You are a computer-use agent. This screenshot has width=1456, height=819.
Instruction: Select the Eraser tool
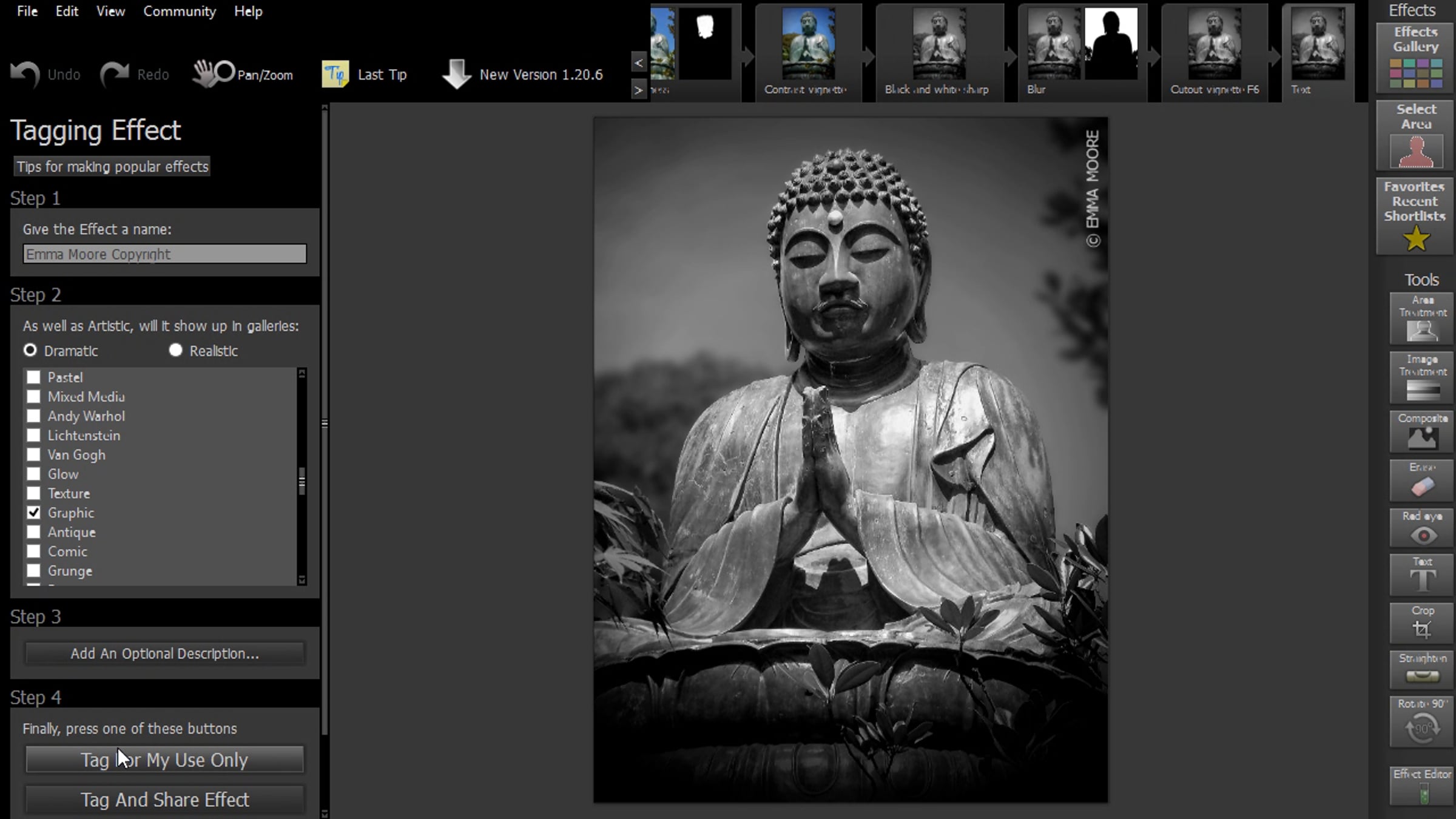pos(1422,480)
